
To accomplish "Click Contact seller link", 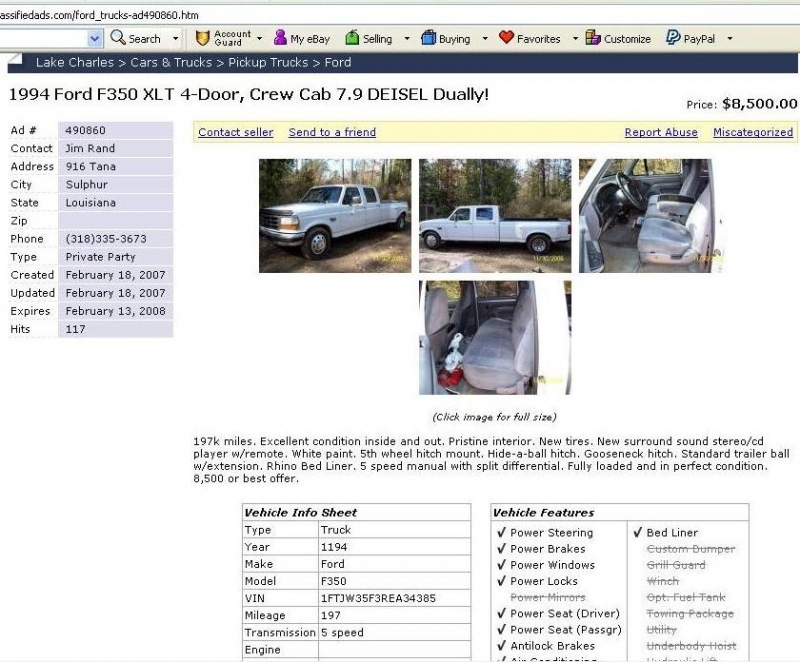I will (x=236, y=132).
